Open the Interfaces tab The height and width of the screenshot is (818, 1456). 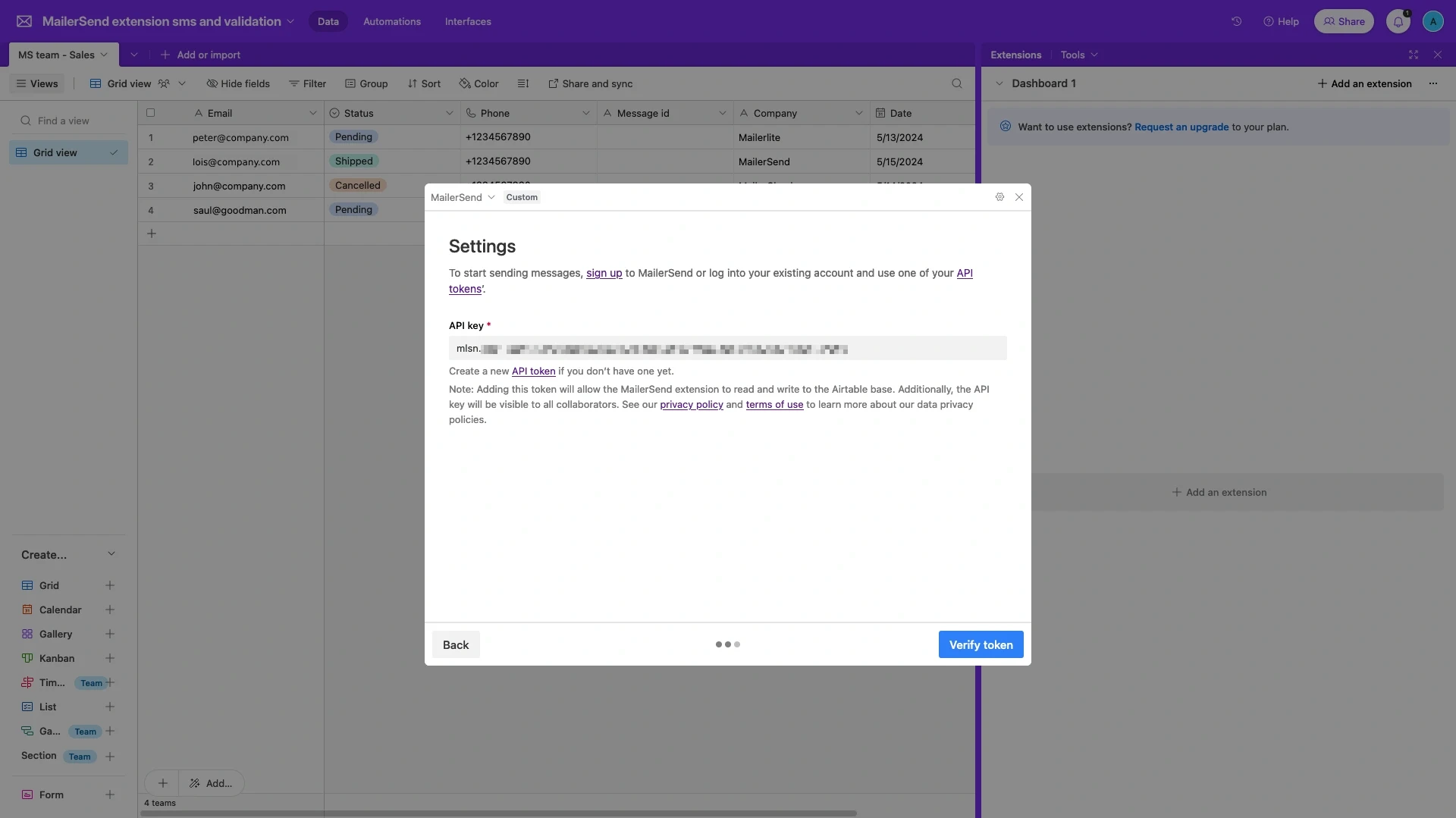click(x=468, y=21)
